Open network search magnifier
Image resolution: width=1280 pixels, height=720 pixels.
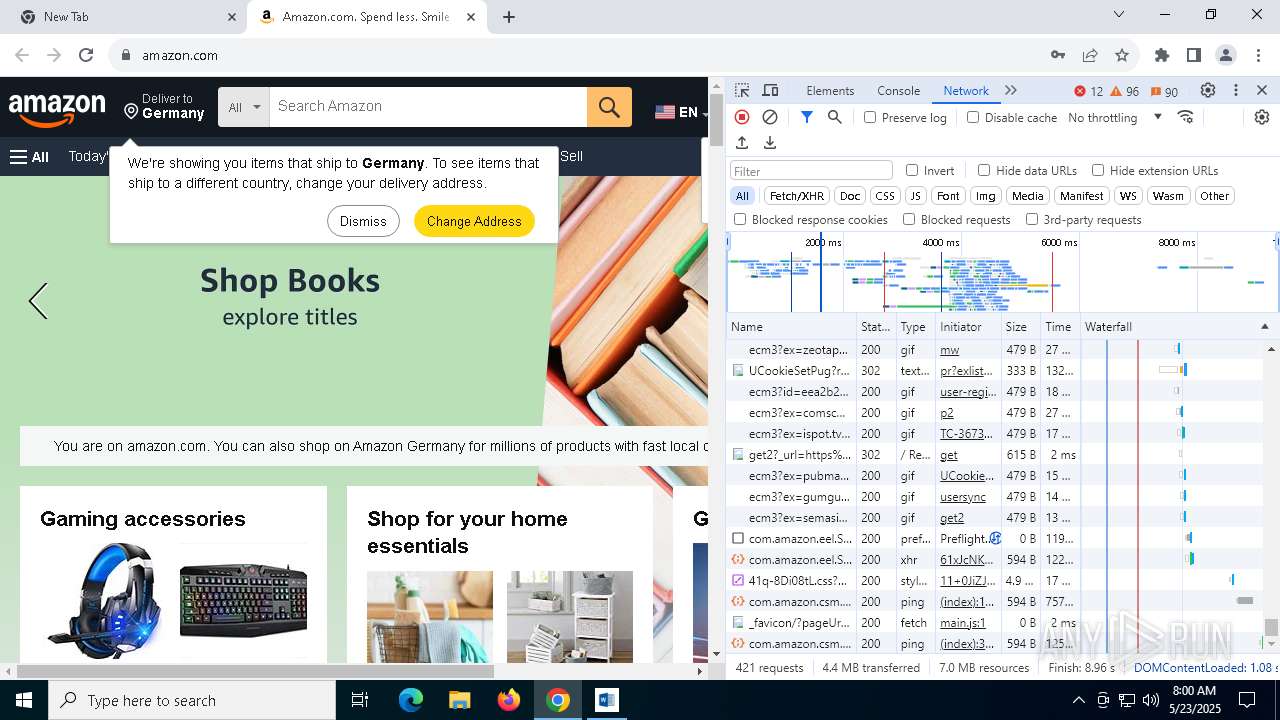click(x=835, y=117)
